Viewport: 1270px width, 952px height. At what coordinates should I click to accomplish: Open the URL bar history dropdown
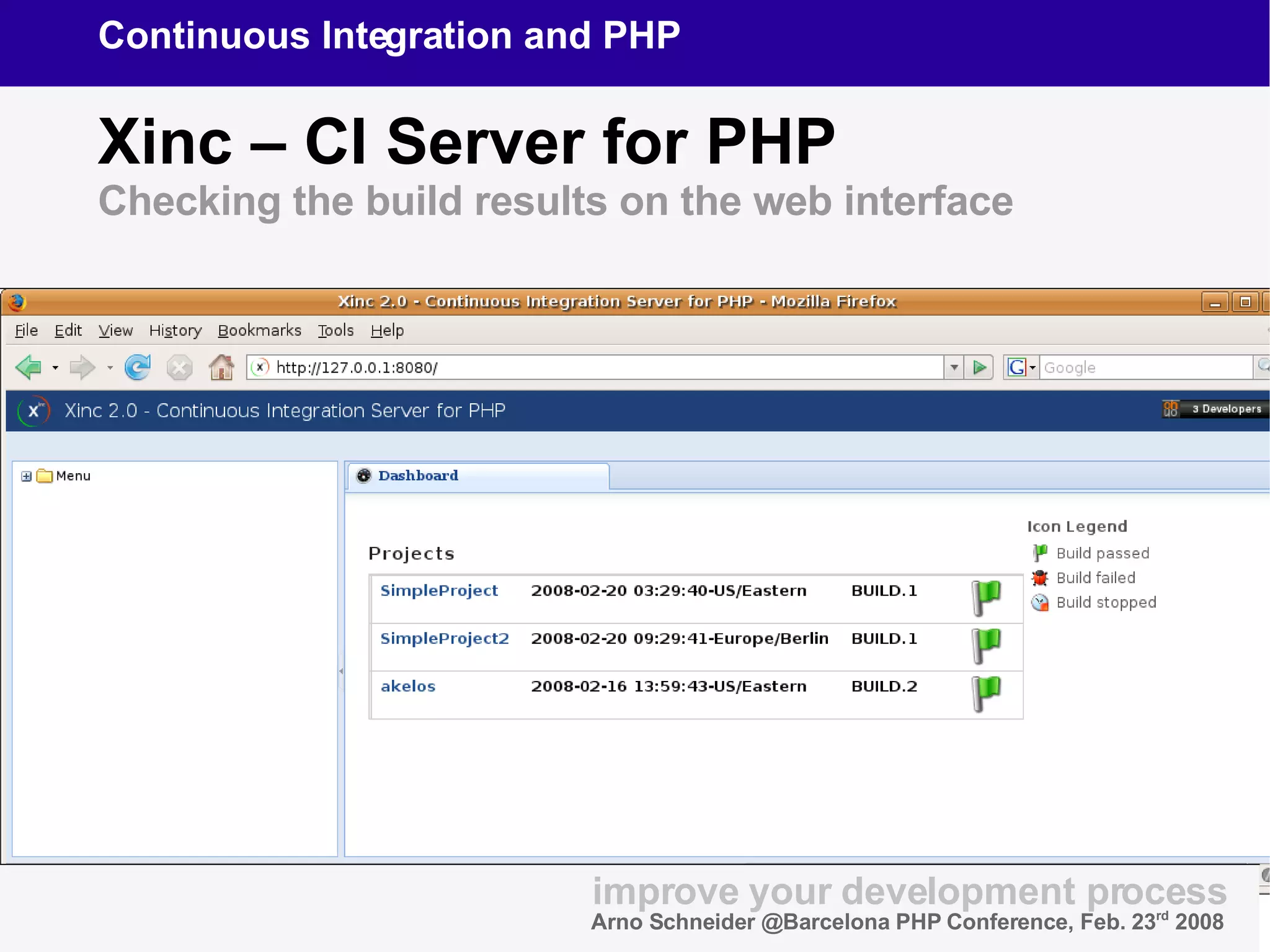(x=954, y=368)
